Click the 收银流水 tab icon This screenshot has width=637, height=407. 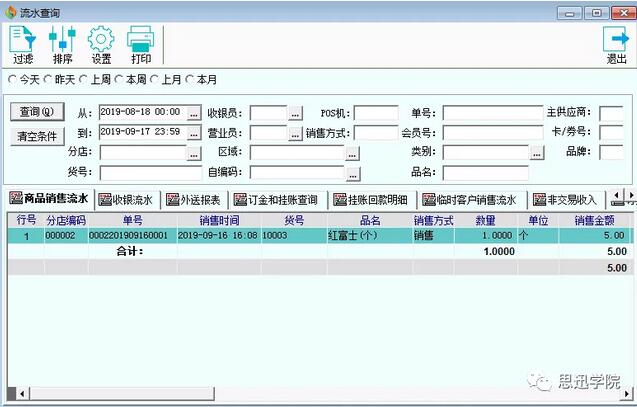[105, 200]
